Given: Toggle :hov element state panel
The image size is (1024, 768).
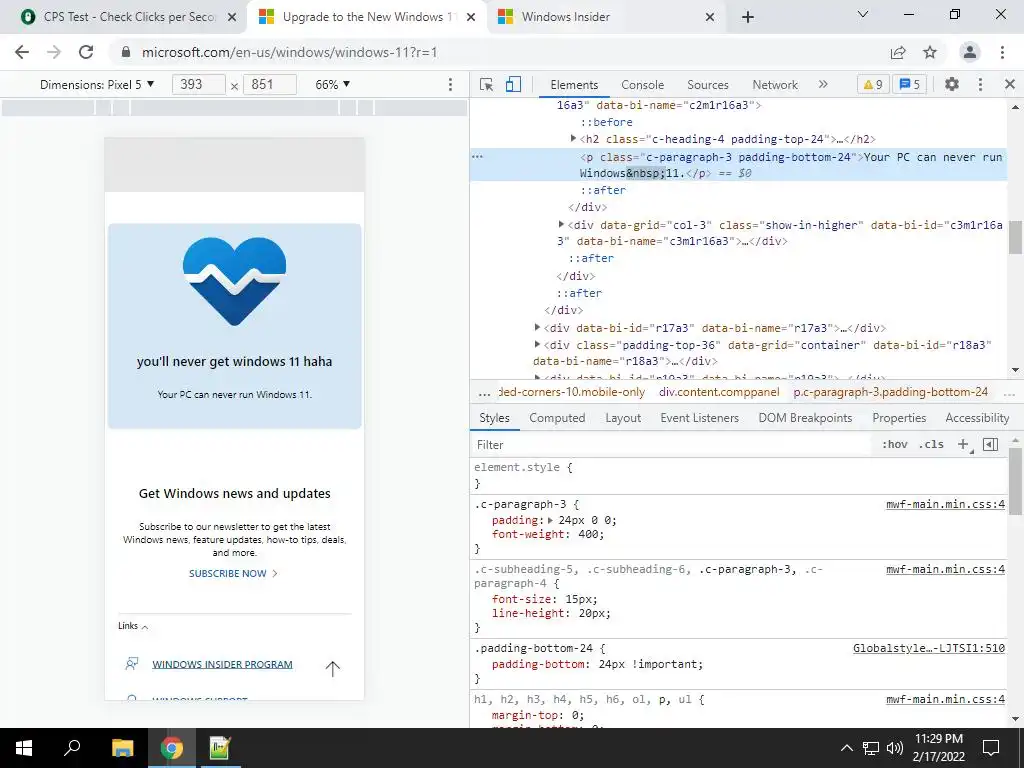Looking at the screenshot, I should pyautogui.click(x=895, y=445).
